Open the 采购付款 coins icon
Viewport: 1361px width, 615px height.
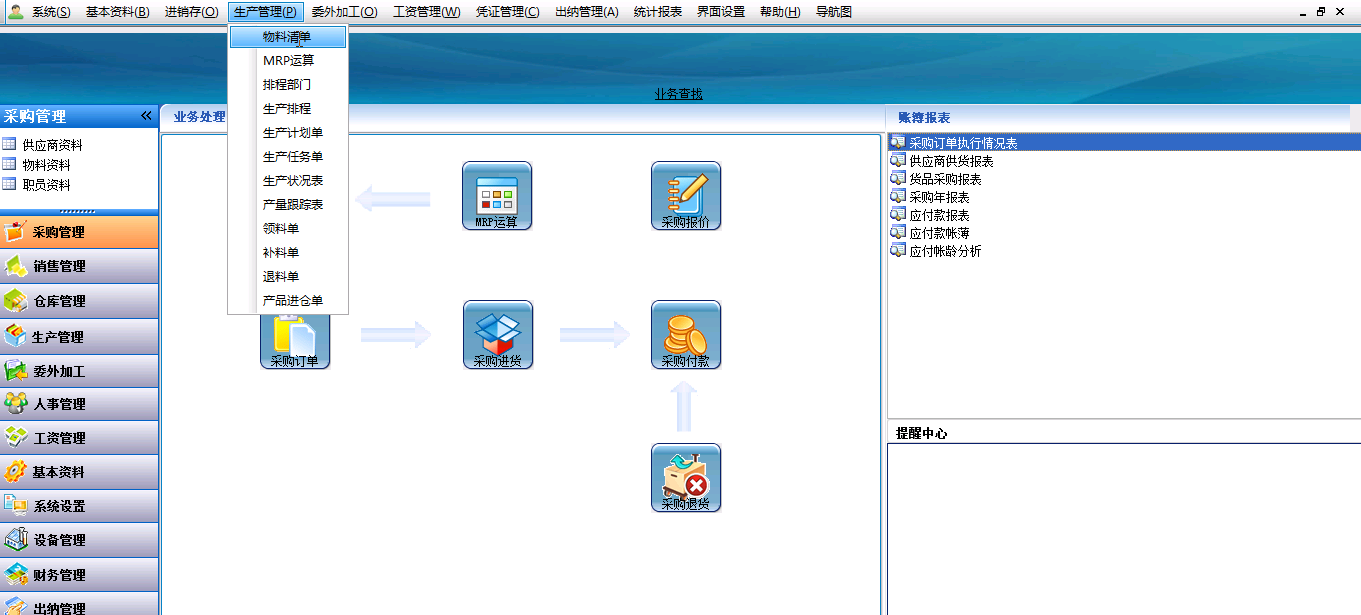[686, 335]
